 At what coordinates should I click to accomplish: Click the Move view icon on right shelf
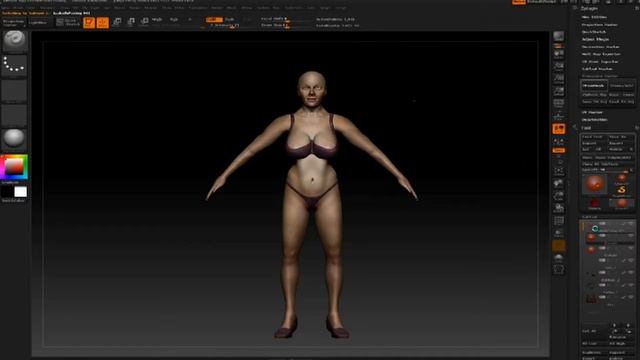(x=559, y=184)
